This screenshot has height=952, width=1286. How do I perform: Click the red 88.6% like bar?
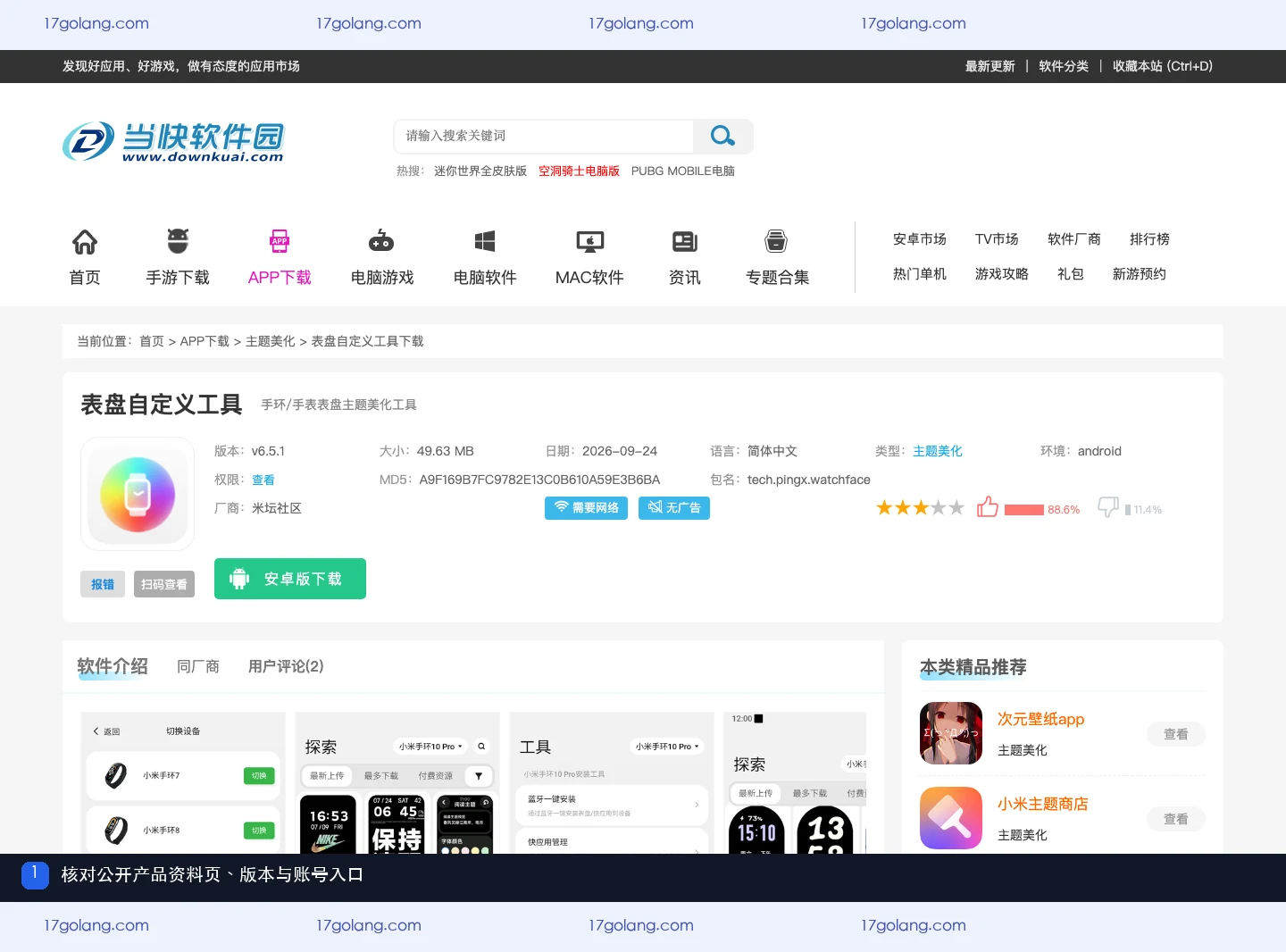point(1024,510)
